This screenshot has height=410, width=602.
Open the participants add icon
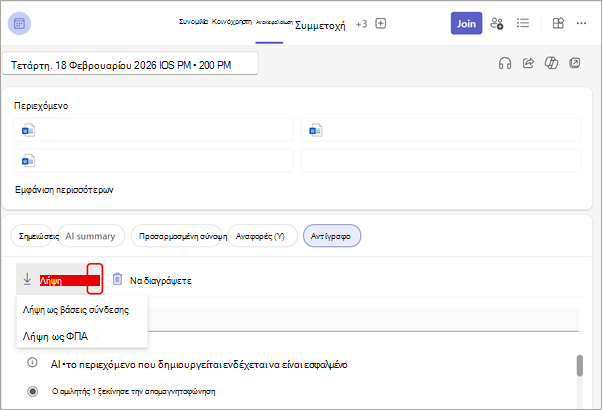click(497, 23)
